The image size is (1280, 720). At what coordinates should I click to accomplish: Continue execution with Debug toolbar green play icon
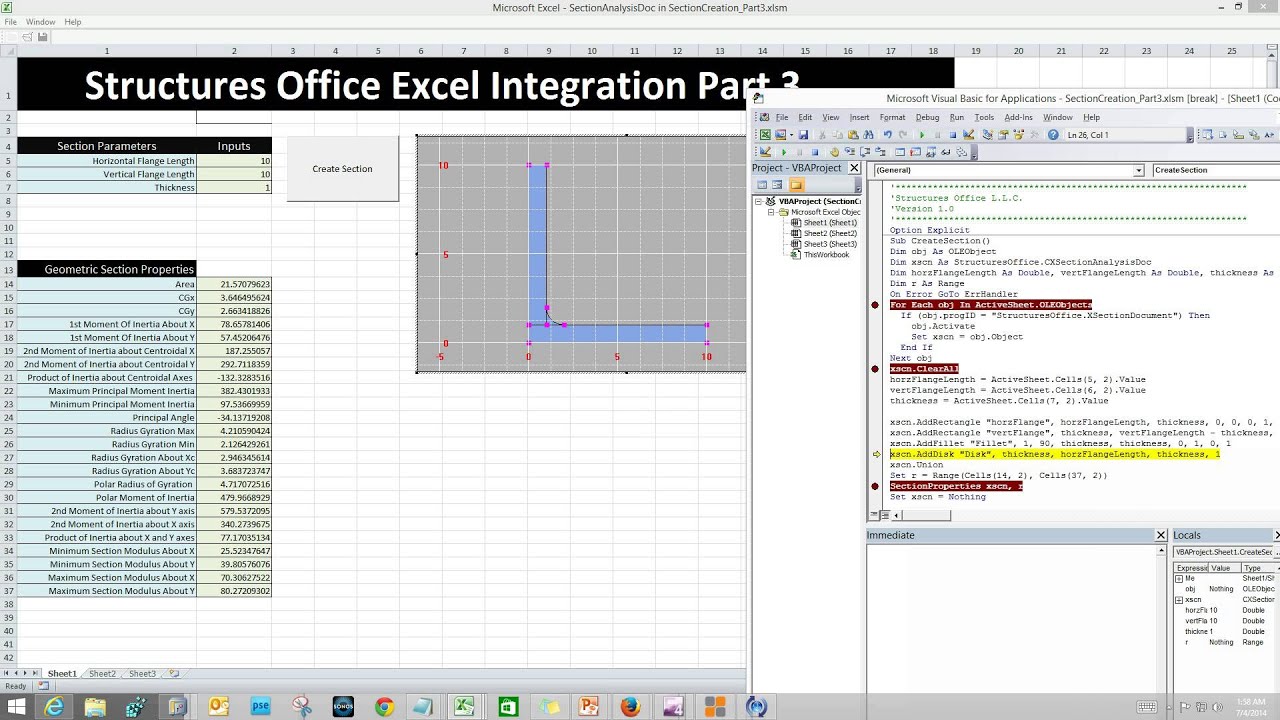click(784, 152)
